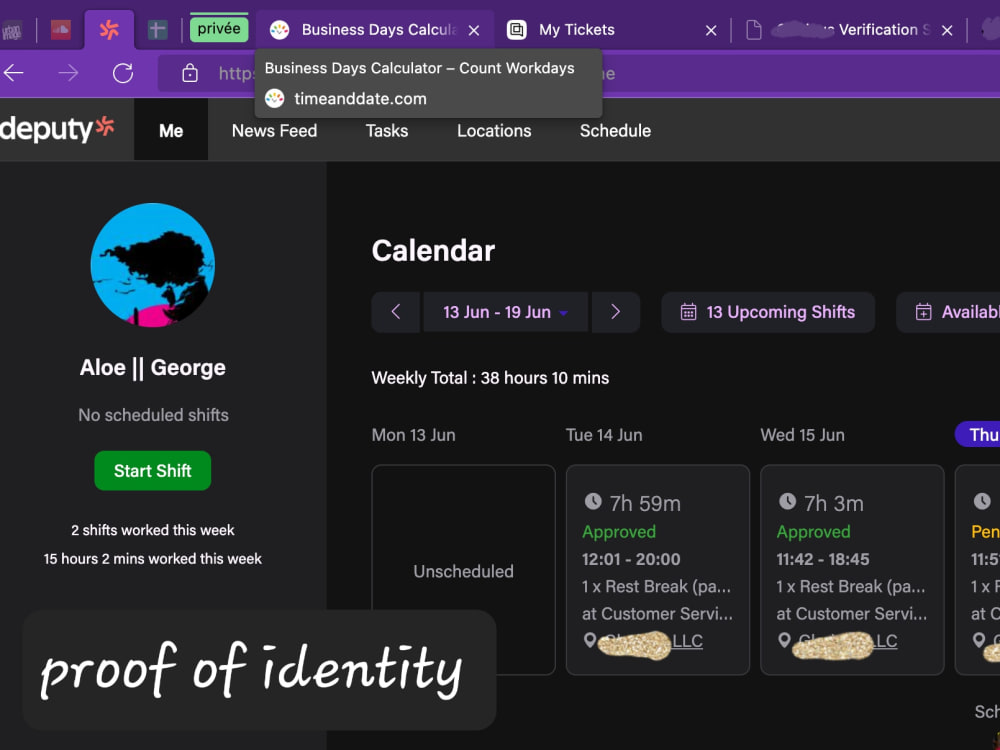Open the Wed 15 Jun 7h 3m shift card

(x=852, y=570)
